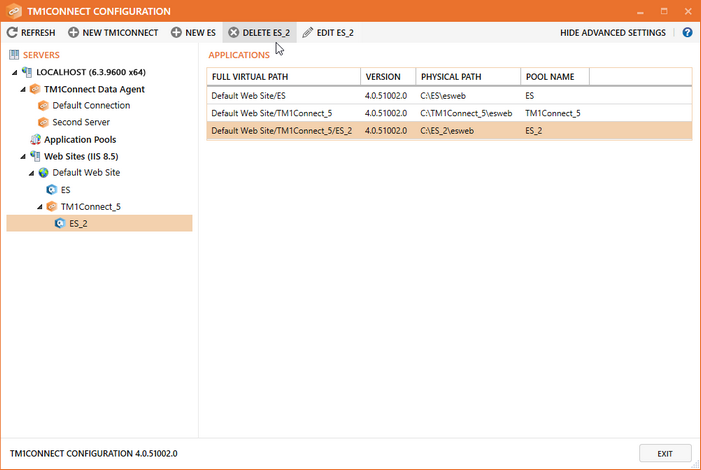Select Web Sites (IIS 8.5) tree item
Image resolution: width=701 pixels, height=470 pixels.
pyautogui.click(x=81, y=156)
